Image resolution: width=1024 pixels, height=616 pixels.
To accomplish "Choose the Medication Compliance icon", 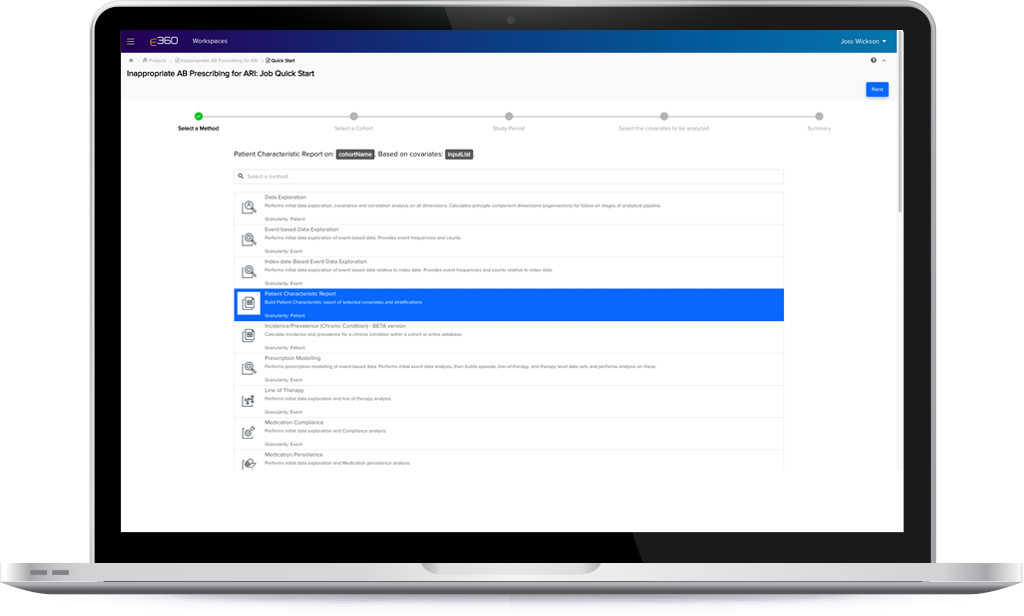I will click(248, 433).
